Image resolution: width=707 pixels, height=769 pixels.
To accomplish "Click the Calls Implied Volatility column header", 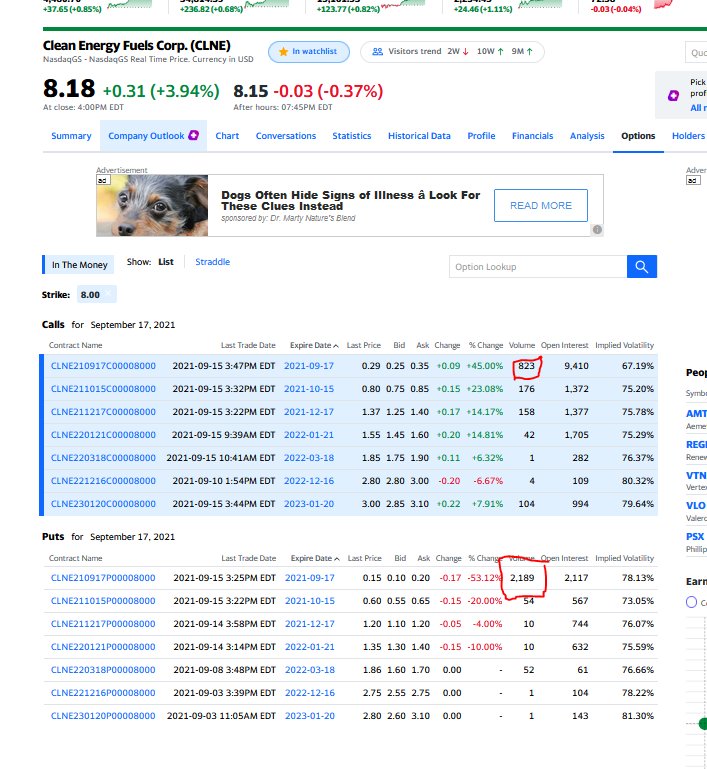I will (624, 345).
